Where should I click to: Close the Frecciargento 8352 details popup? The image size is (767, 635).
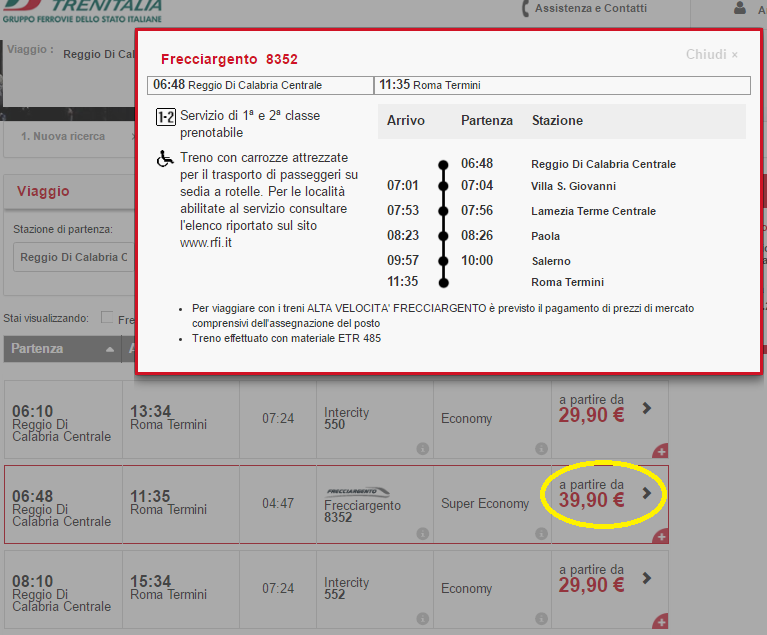[711, 55]
